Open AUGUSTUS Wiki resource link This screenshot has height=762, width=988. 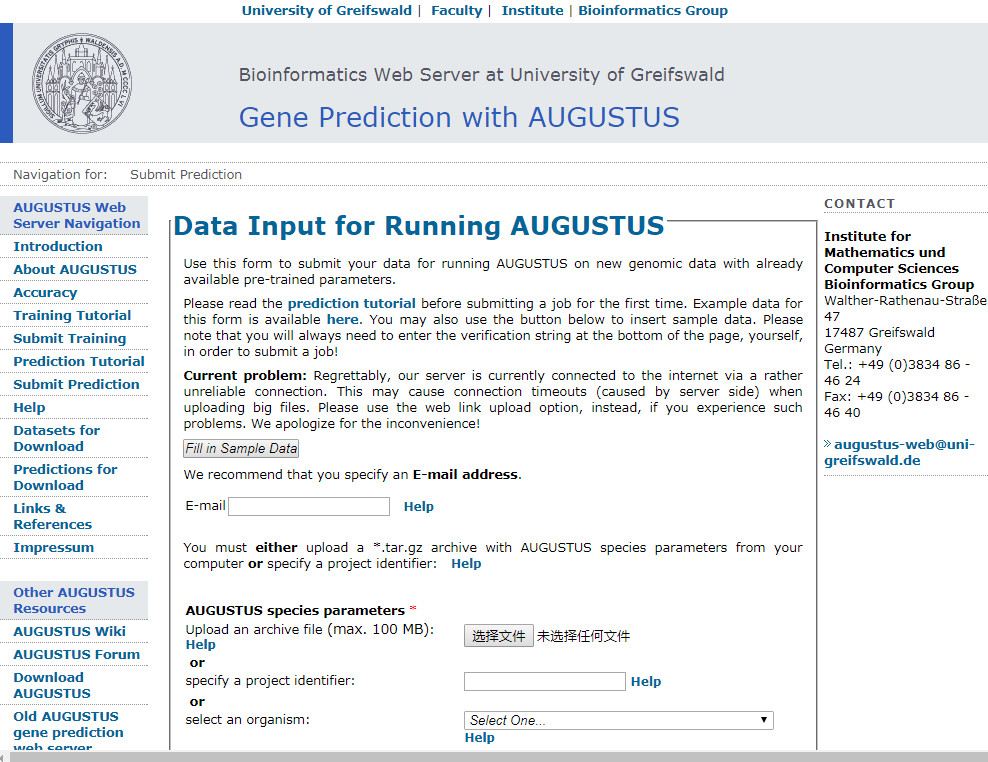(69, 632)
